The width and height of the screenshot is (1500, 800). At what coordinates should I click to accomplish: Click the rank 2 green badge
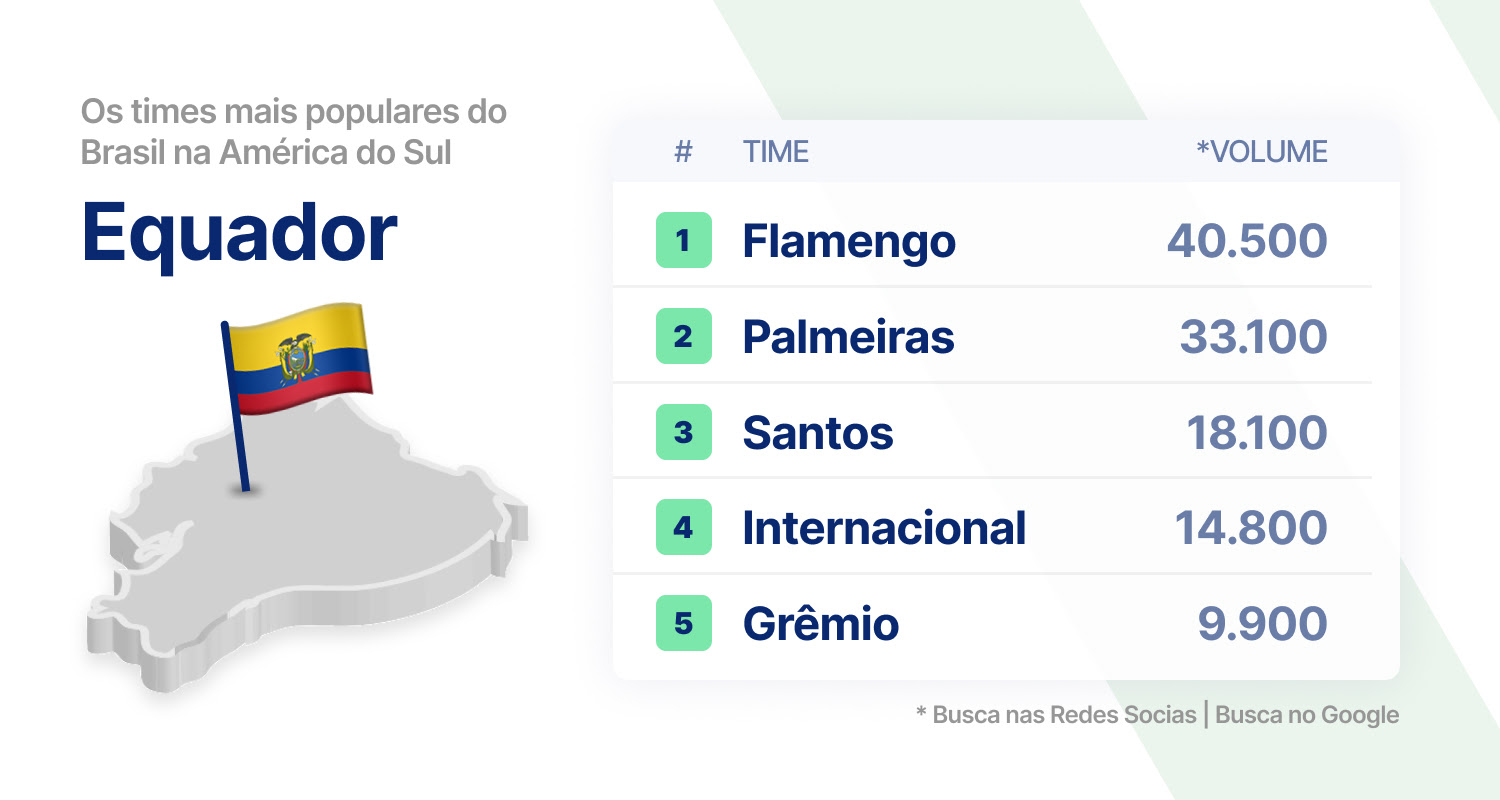(684, 336)
